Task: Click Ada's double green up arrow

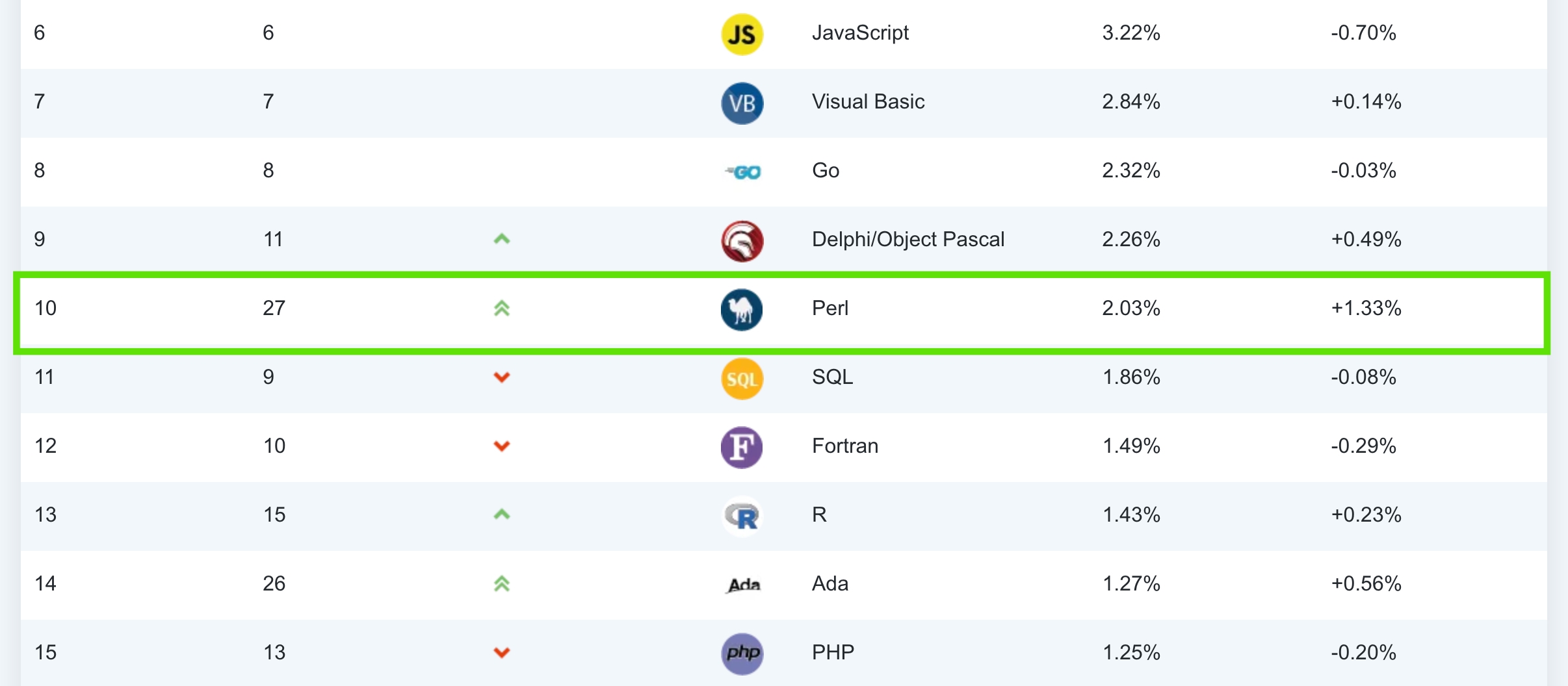Action: 501,584
